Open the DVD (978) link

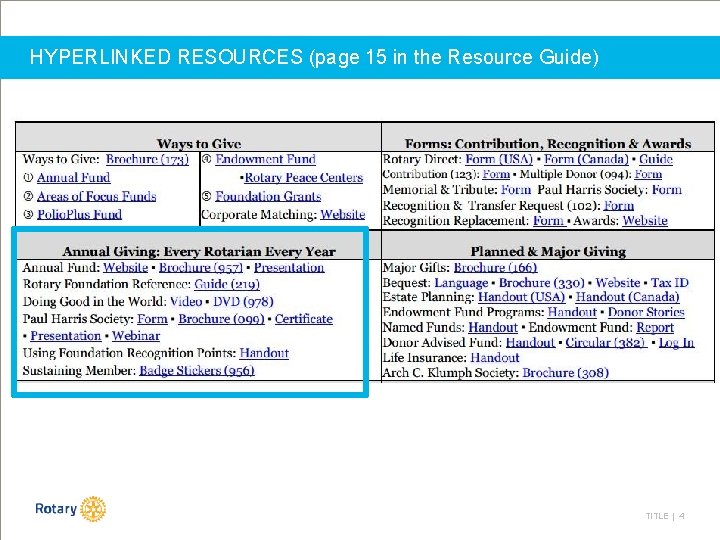click(x=243, y=302)
